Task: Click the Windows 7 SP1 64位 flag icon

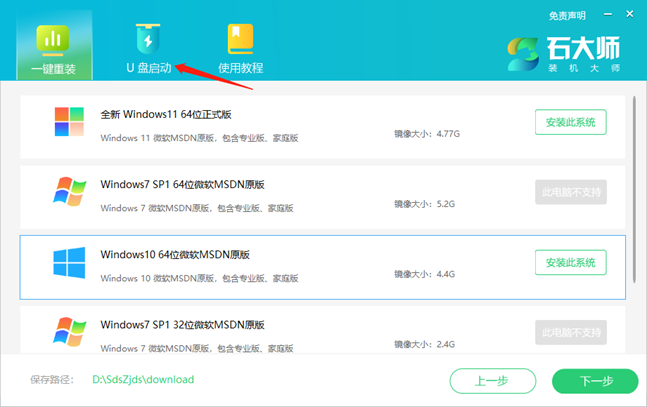Action: tap(69, 192)
